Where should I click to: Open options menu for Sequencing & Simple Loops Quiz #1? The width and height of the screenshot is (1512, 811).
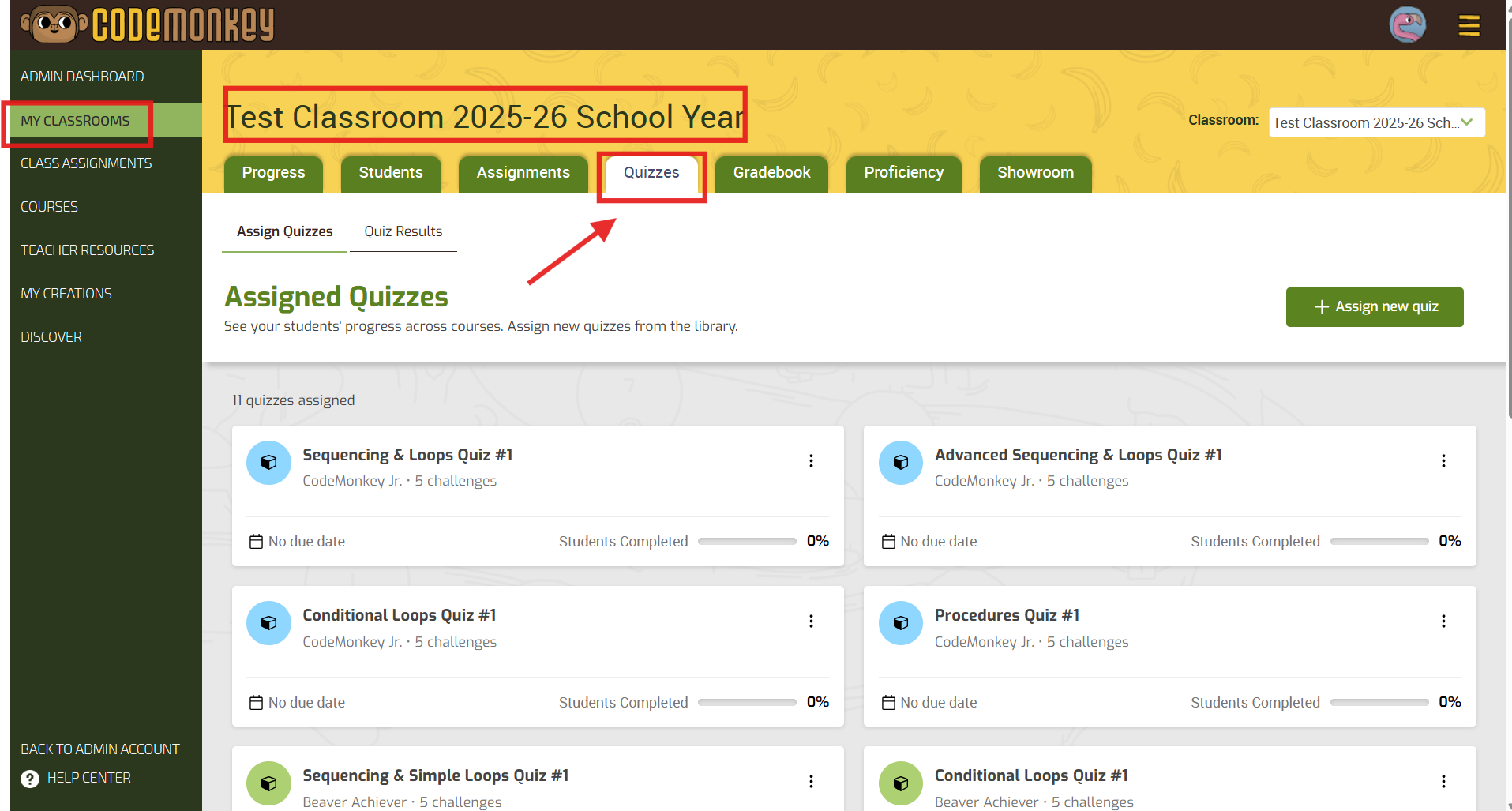pos(811,782)
